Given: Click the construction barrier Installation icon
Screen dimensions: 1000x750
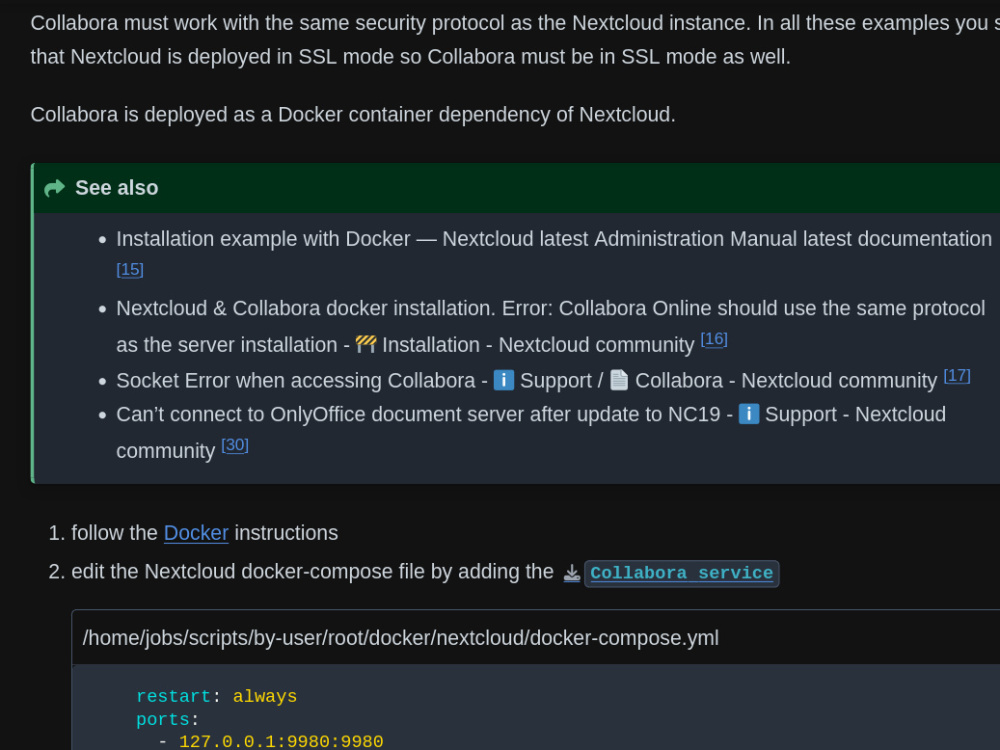Looking at the screenshot, I should coord(365,344).
